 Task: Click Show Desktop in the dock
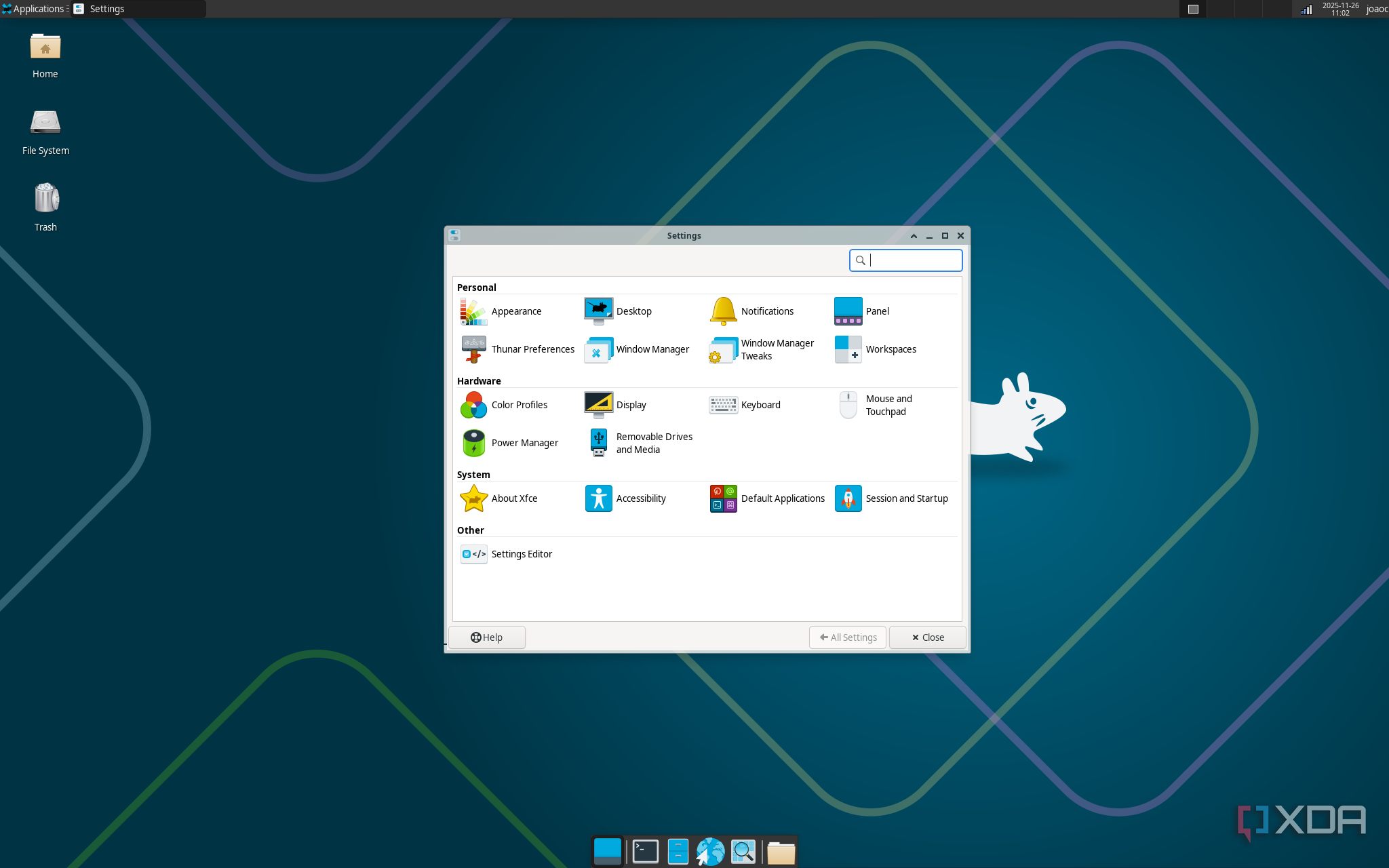pyautogui.click(x=607, y=852)
